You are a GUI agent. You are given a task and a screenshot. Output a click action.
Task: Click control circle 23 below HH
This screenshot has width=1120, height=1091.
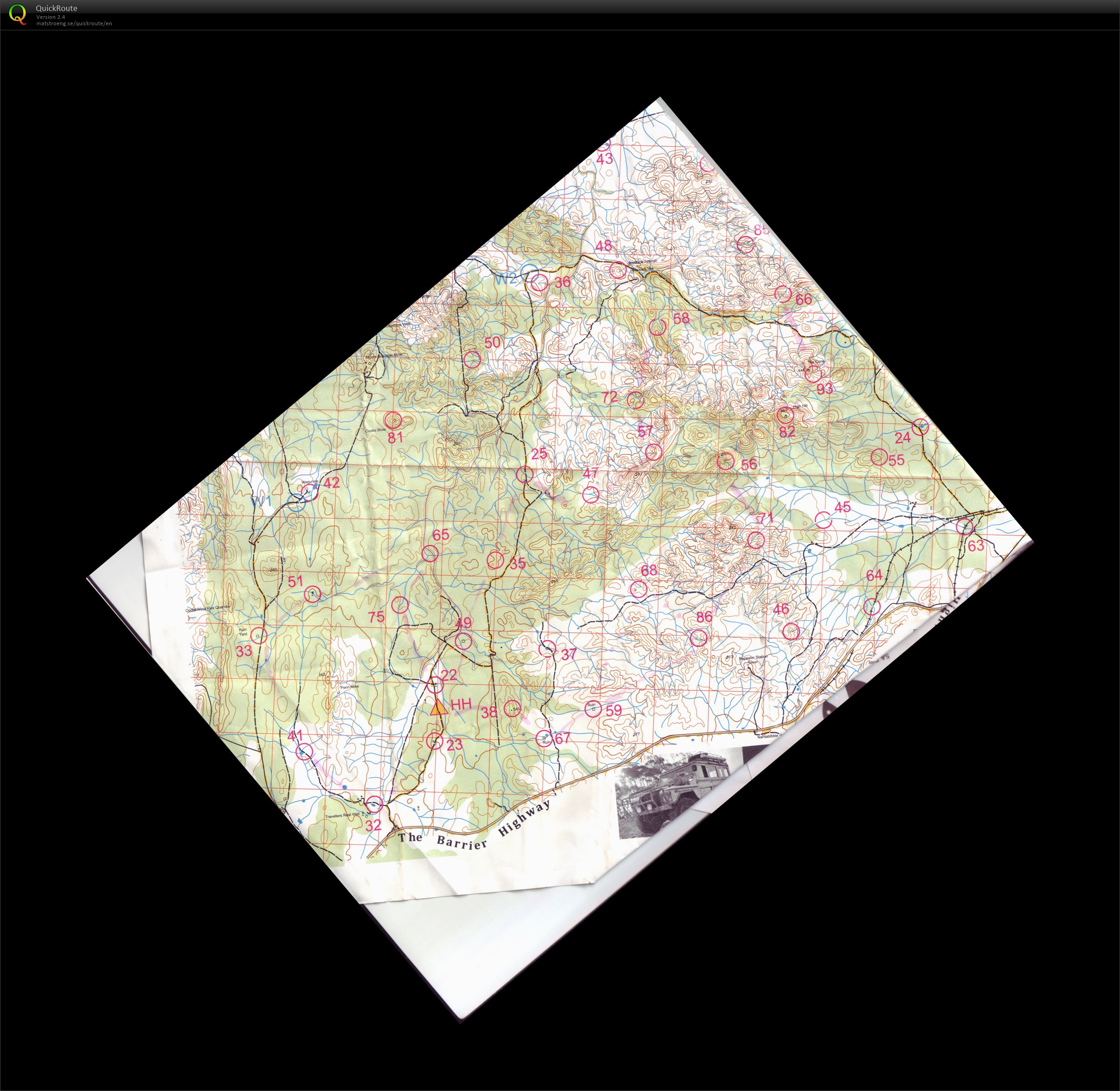(x=436, y=741)
